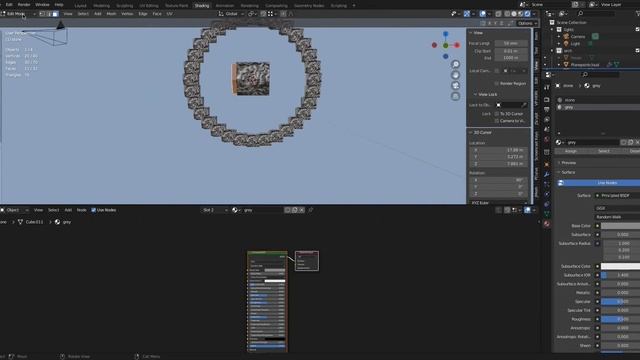Click the zoom magnifier viewport icon

tap(456, 64)
